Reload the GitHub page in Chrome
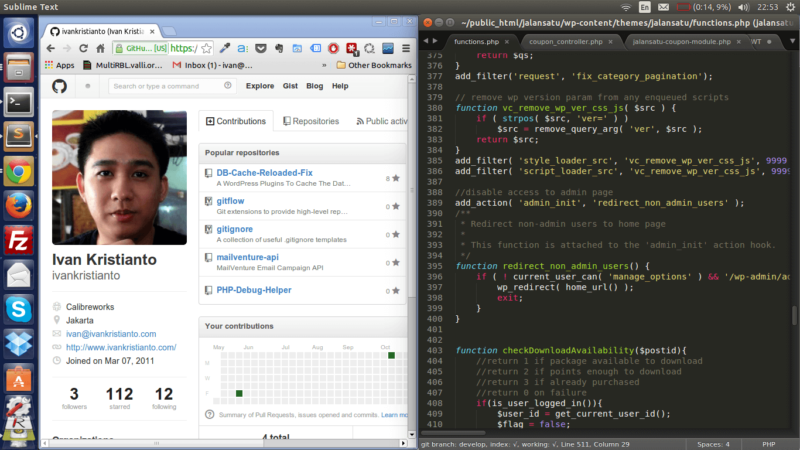 [x=83, y=48]
